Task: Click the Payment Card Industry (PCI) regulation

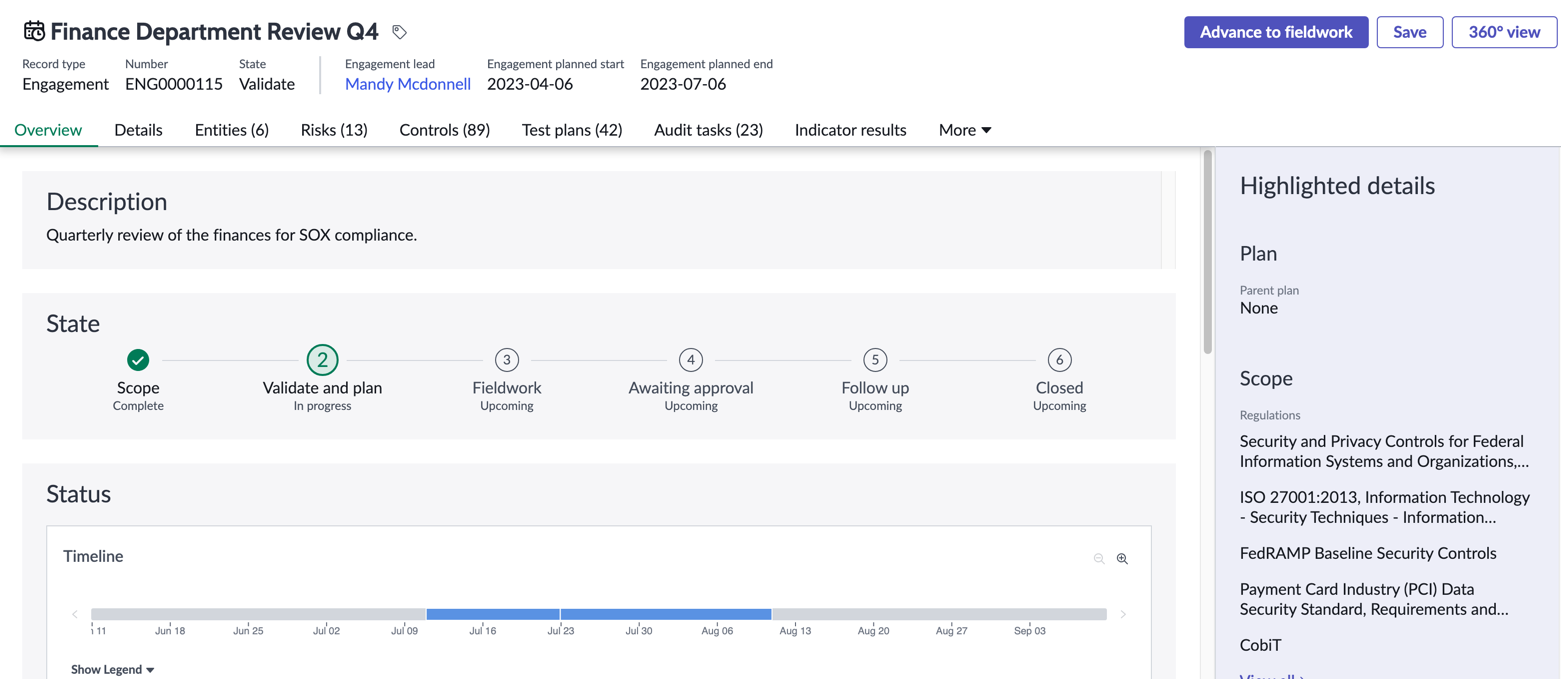Action: pos(1374,599)
